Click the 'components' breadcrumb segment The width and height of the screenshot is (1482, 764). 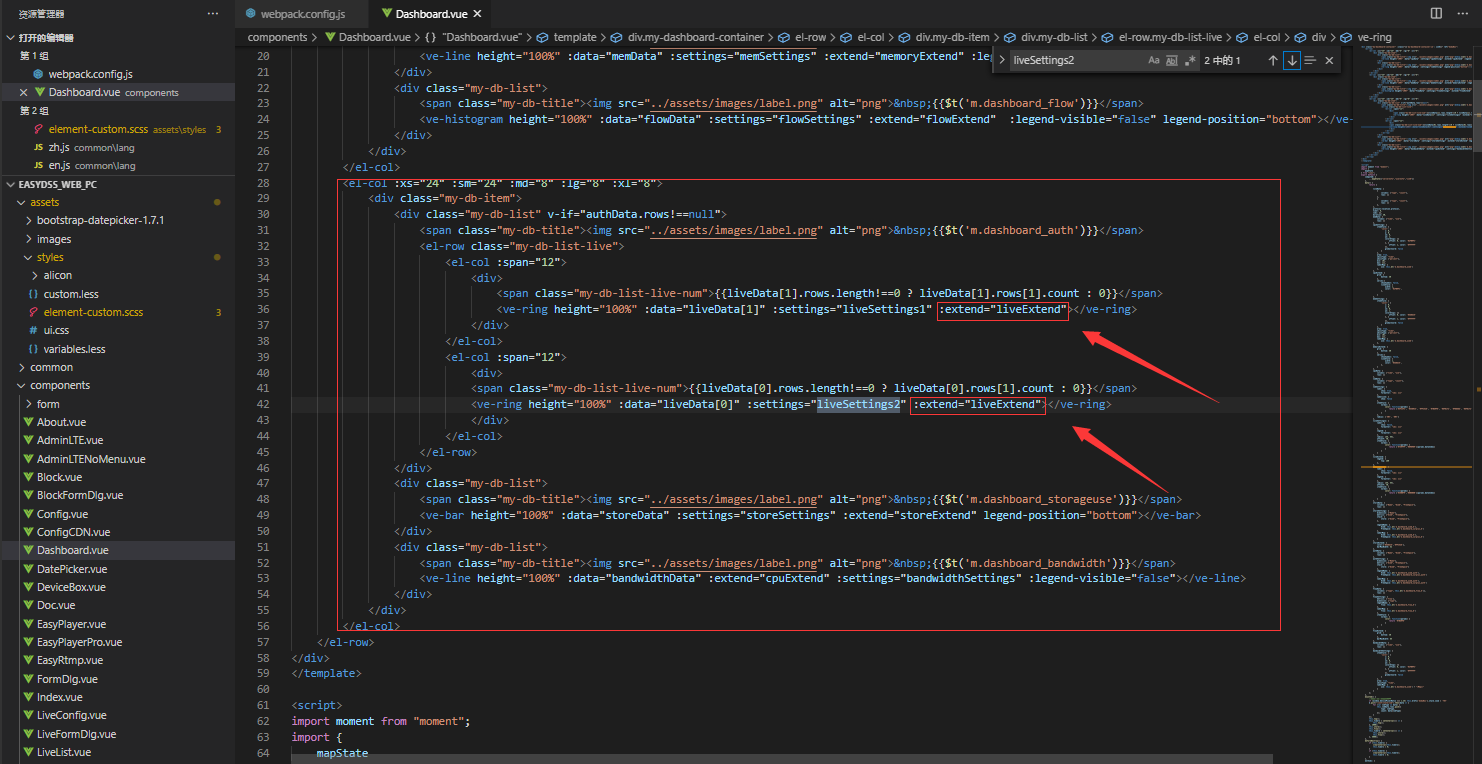(x=277, y=37)
